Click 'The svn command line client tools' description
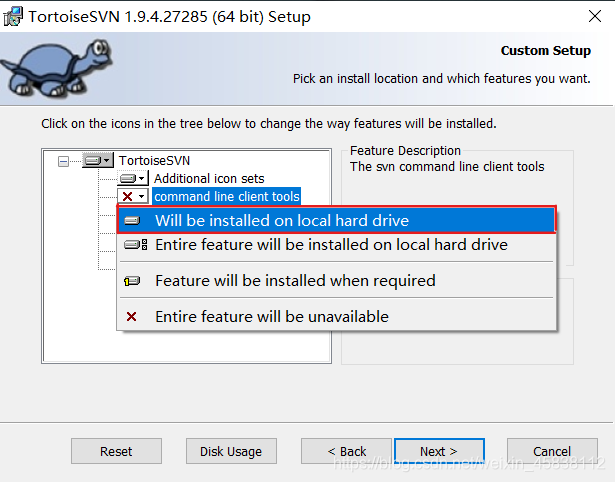The image size is (615, 482). 447,167
